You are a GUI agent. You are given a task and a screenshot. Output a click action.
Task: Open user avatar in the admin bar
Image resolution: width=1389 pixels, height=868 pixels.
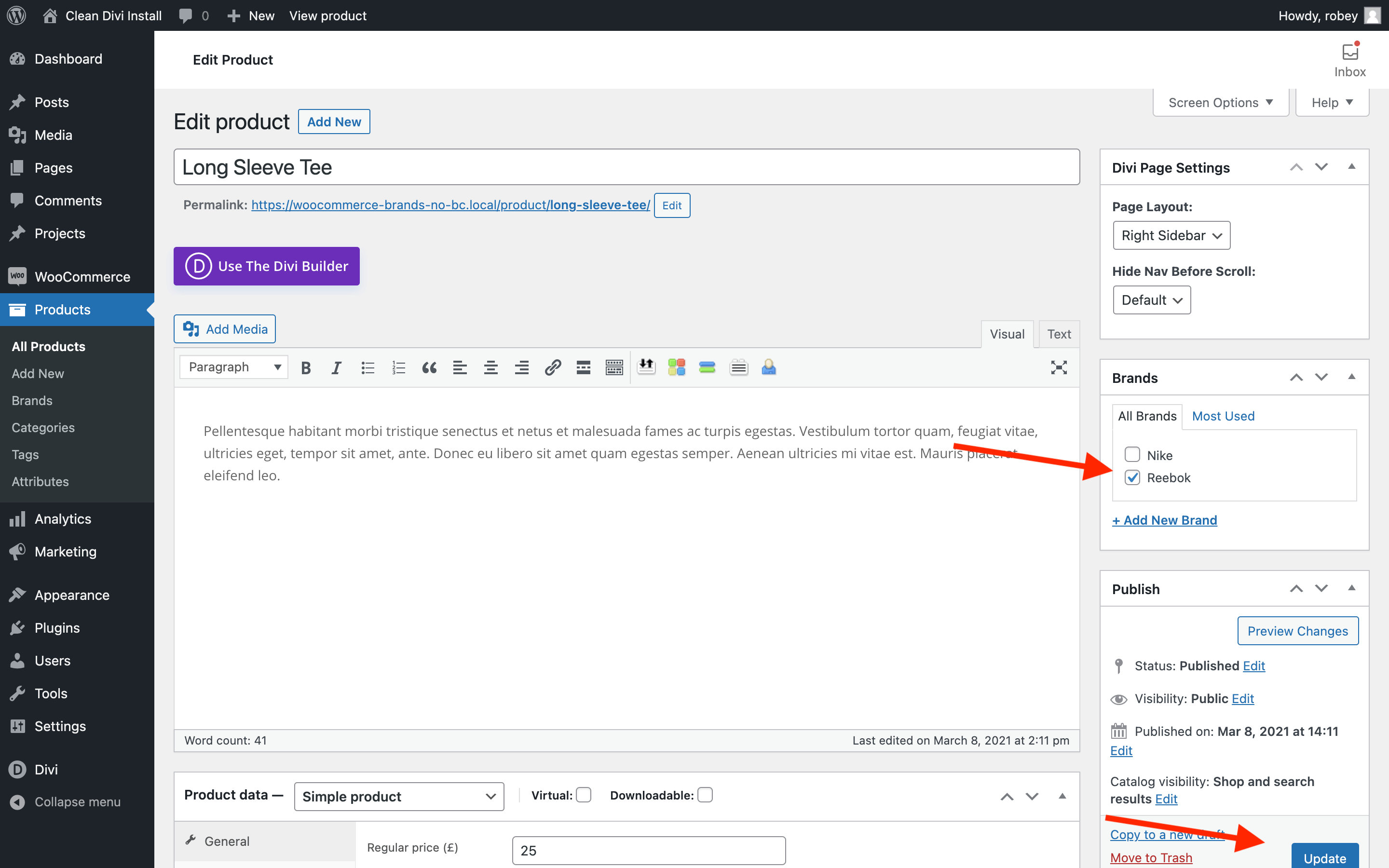tap(1372, 15)
